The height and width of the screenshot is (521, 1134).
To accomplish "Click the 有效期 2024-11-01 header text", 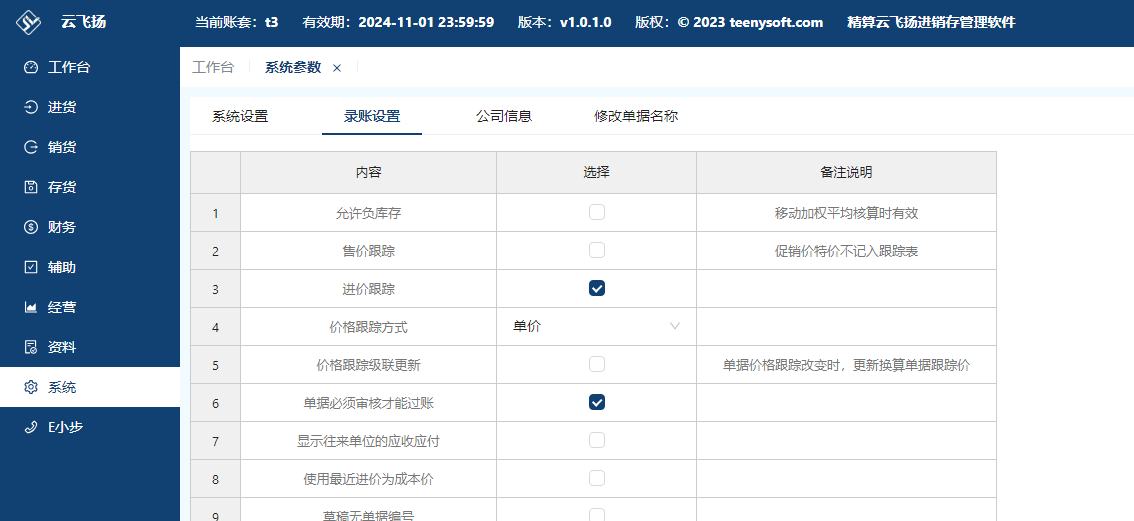I will (398, 22).
